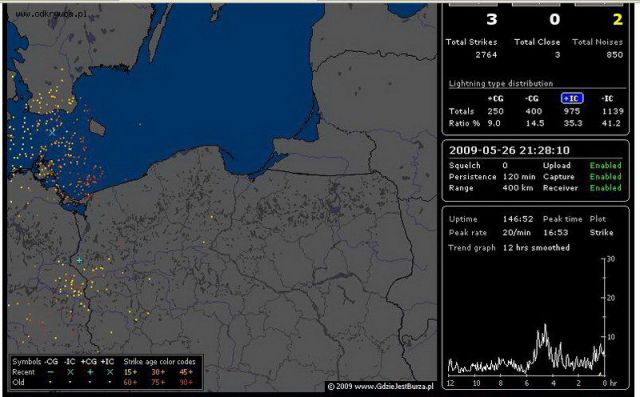Toggle the Receiver Enabled status
Screen dimensions: 640x397
coord(605,188)
